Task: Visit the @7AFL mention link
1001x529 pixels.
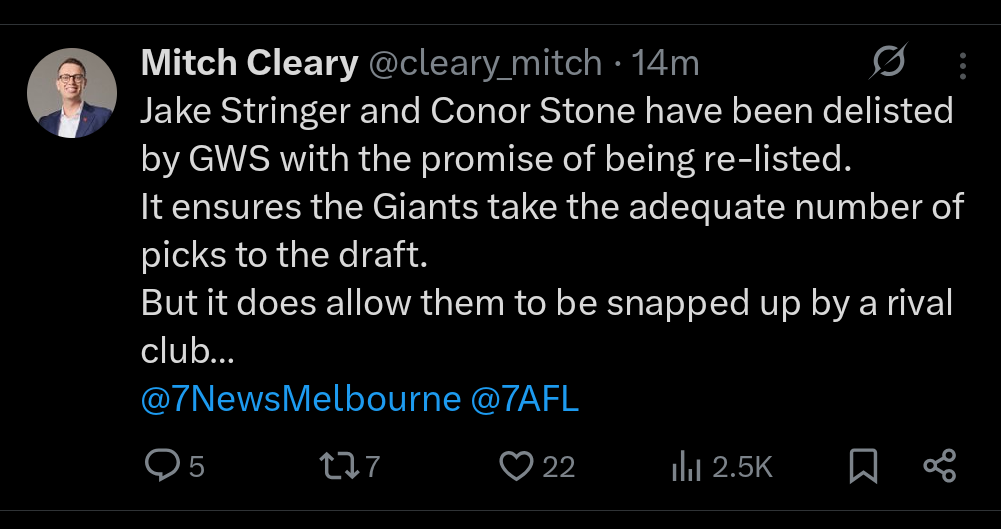Action: pyautogui.click(x=525, y=400)
